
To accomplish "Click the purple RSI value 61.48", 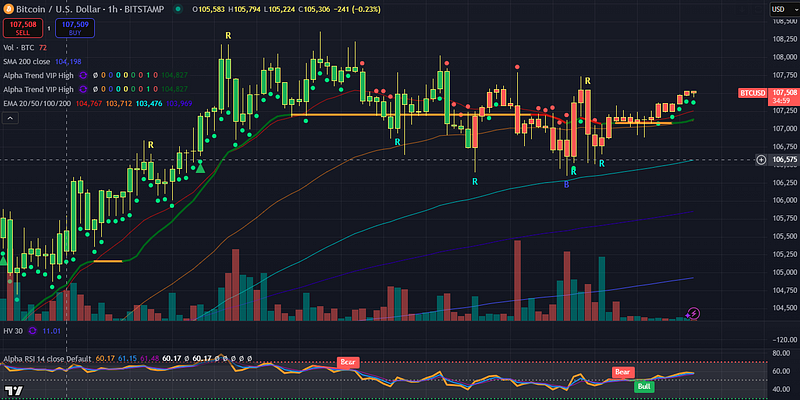I will point(149,358).
